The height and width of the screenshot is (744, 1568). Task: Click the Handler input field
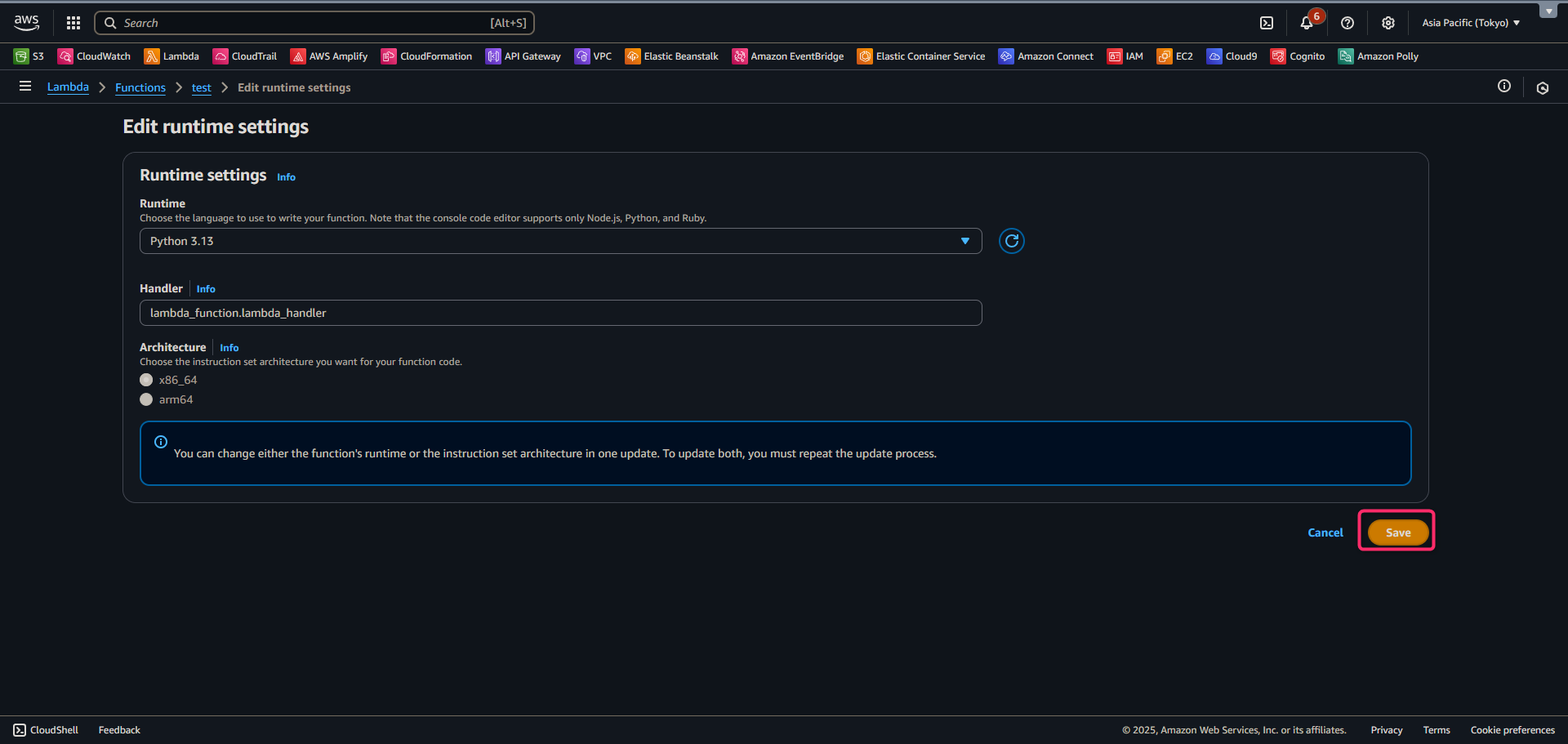point(560,313)
